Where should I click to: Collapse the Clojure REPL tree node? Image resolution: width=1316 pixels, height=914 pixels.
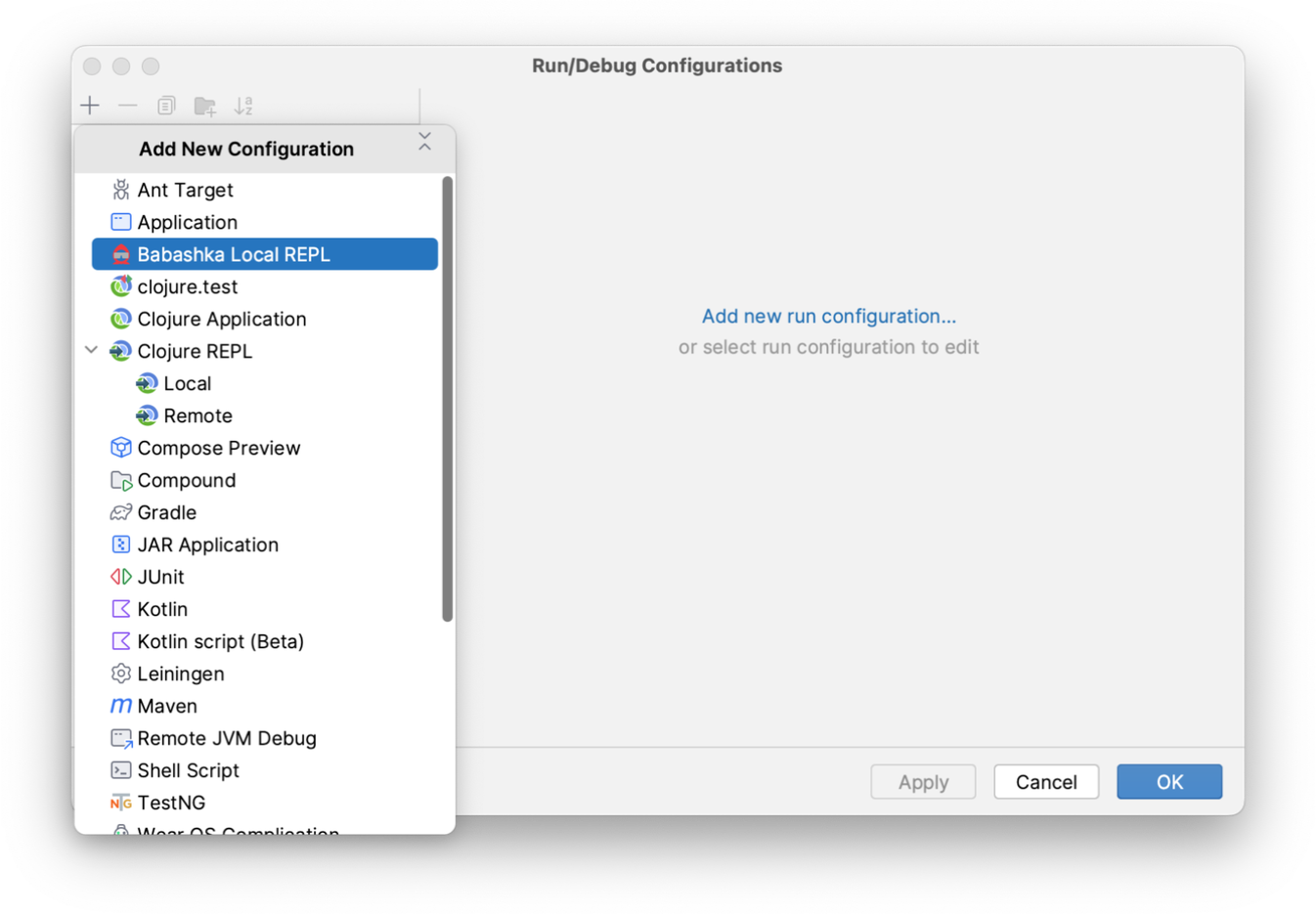91,350
